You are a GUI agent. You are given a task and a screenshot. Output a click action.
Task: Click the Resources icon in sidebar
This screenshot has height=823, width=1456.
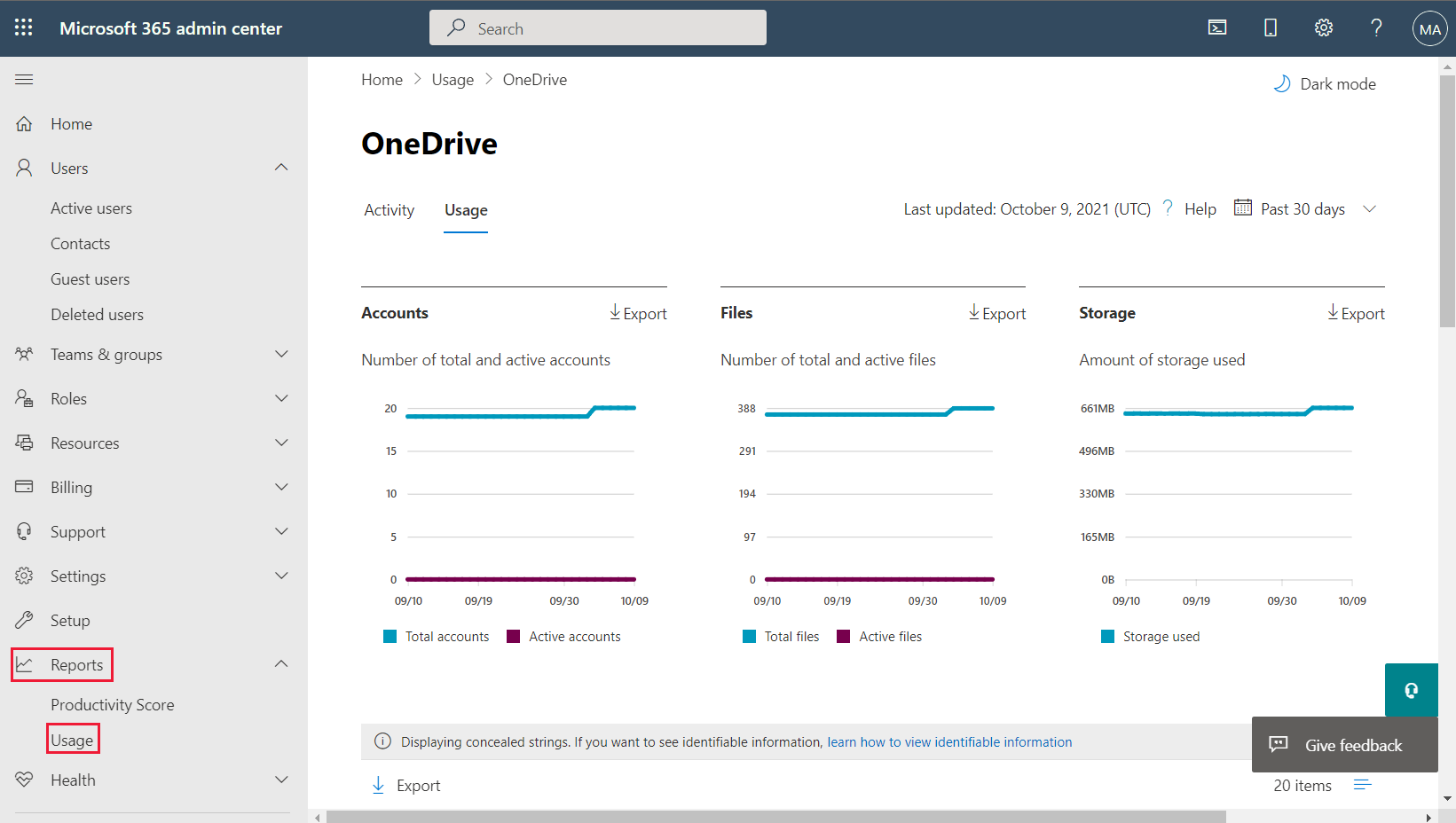(x=24, y=443)
